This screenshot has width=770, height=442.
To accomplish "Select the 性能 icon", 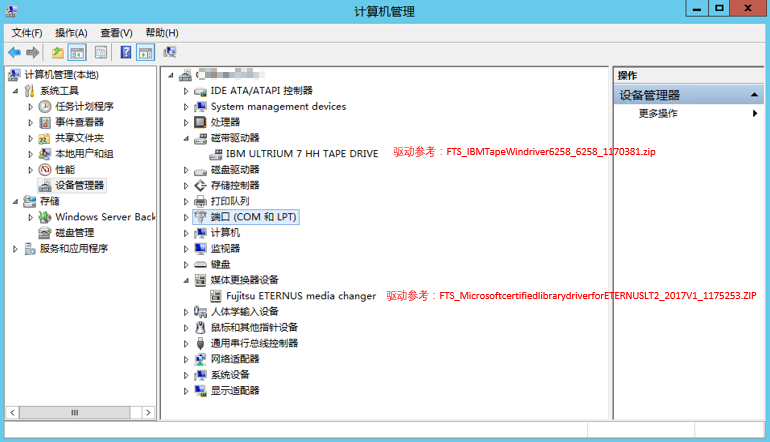I will [45, 169].
